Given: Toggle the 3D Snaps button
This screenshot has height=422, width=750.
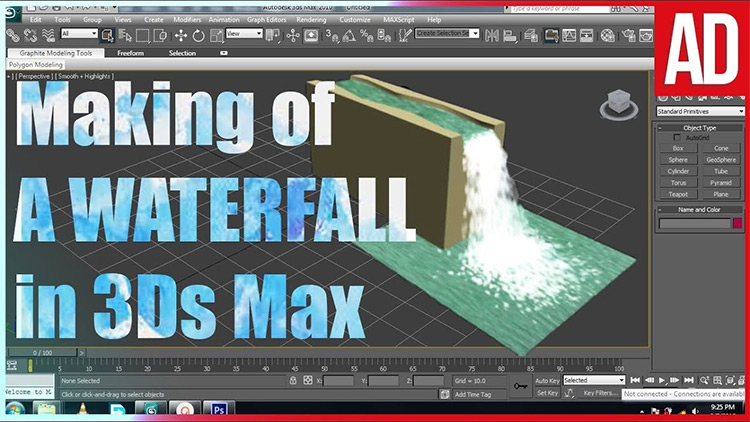Looking at the screenshot, I should pos(331,35).
